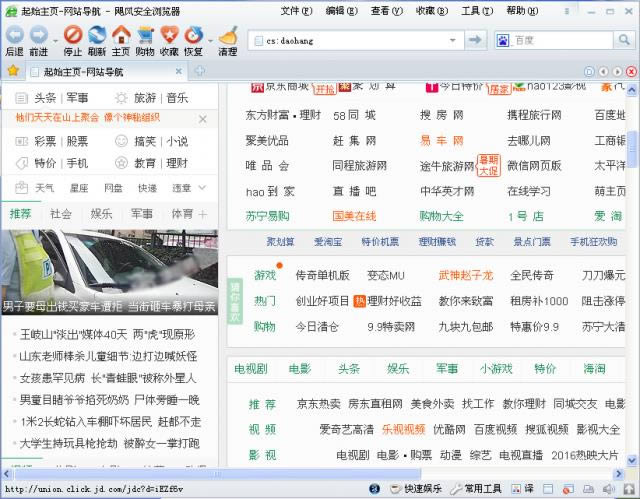640x499 pixels.
Task: Click the sound speaker status icon
Action: tap(609, 489)
